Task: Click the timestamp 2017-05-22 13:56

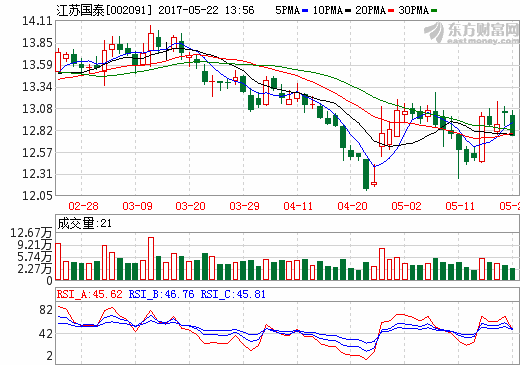Action: click(x=206, y=10)
